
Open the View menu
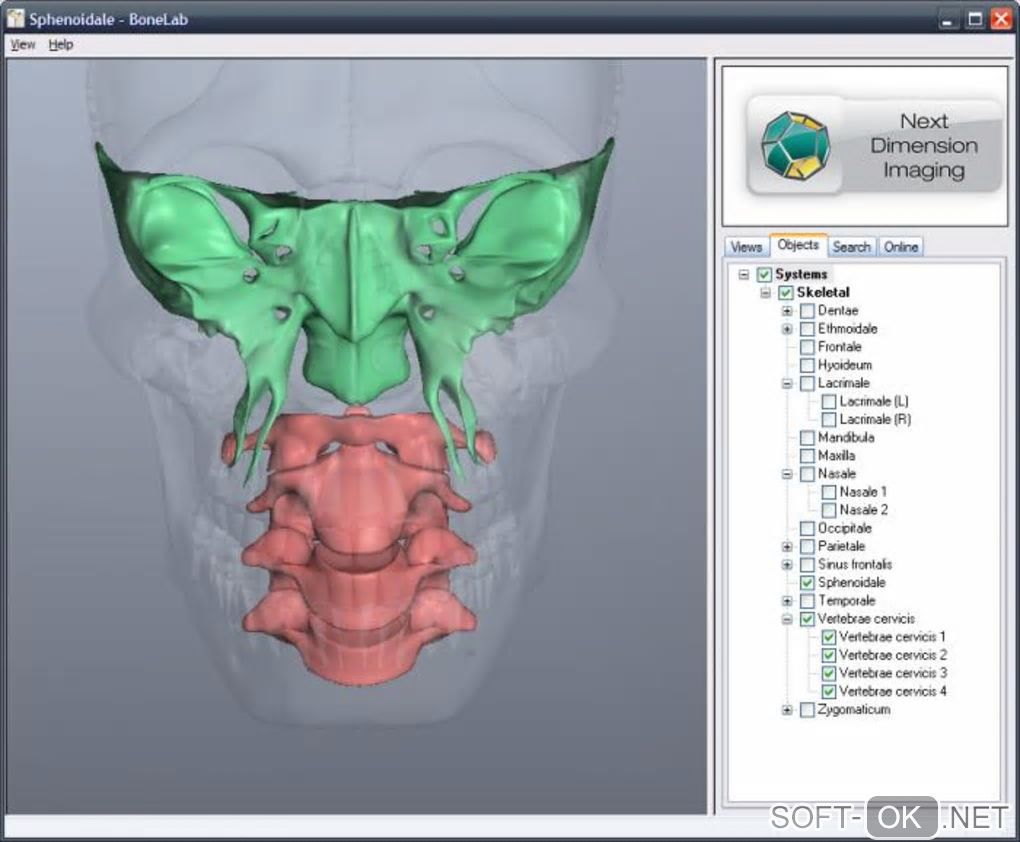[x=23, y=45]
